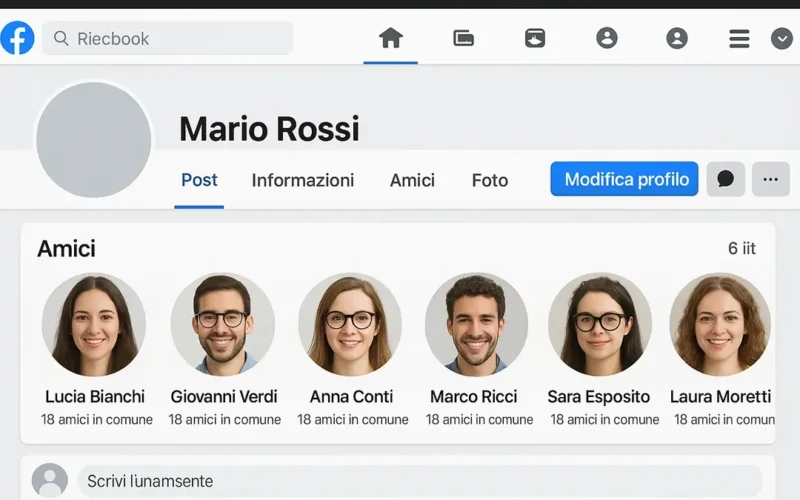
Task: Click the name Anna Conti
Action: click(x=351, y=396)
